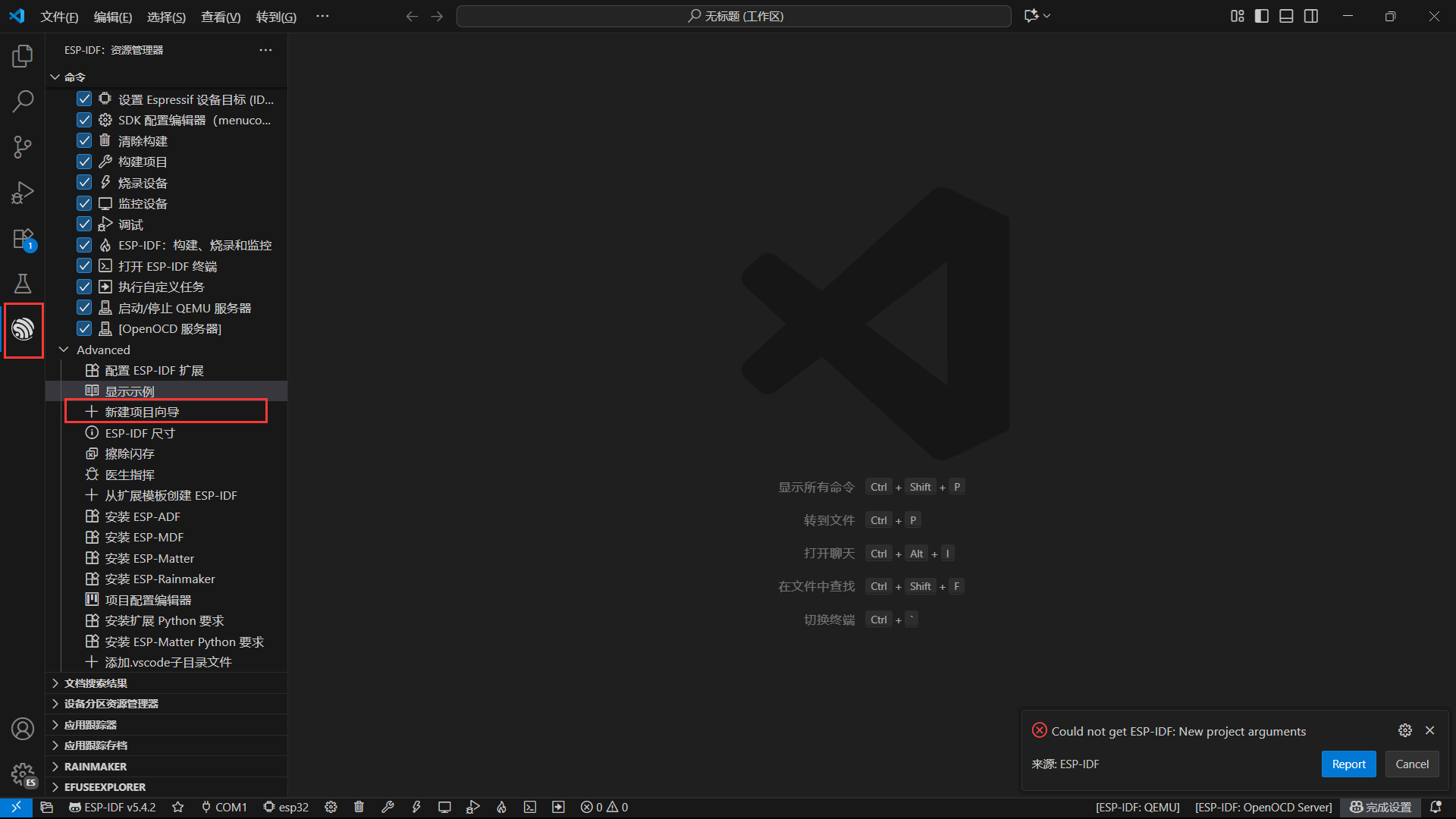This screenshot has width=1456, height=819.
Task: Open the Customize Layout icon
Action: [x=1238, y=16]
